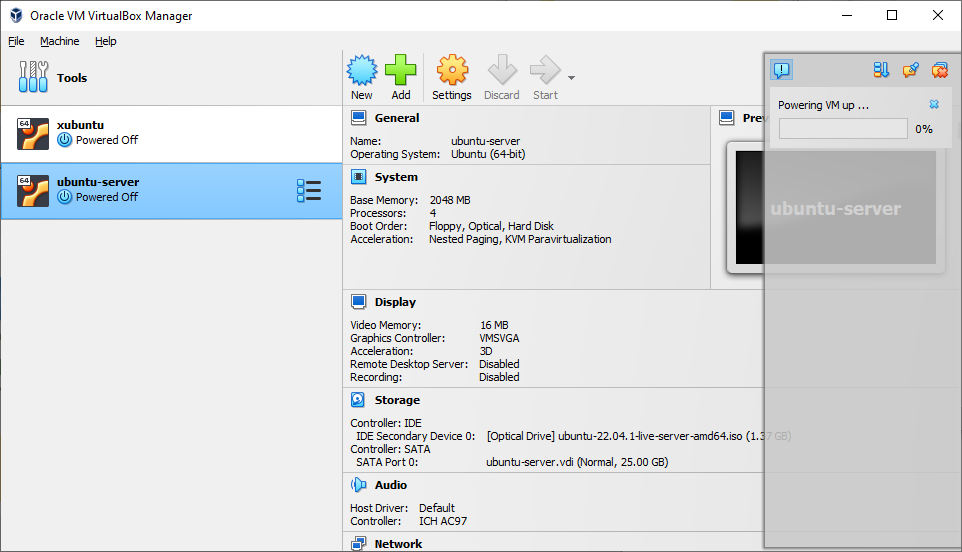Click the System section header
The image size is (962, 552).
tap(396, 177)
